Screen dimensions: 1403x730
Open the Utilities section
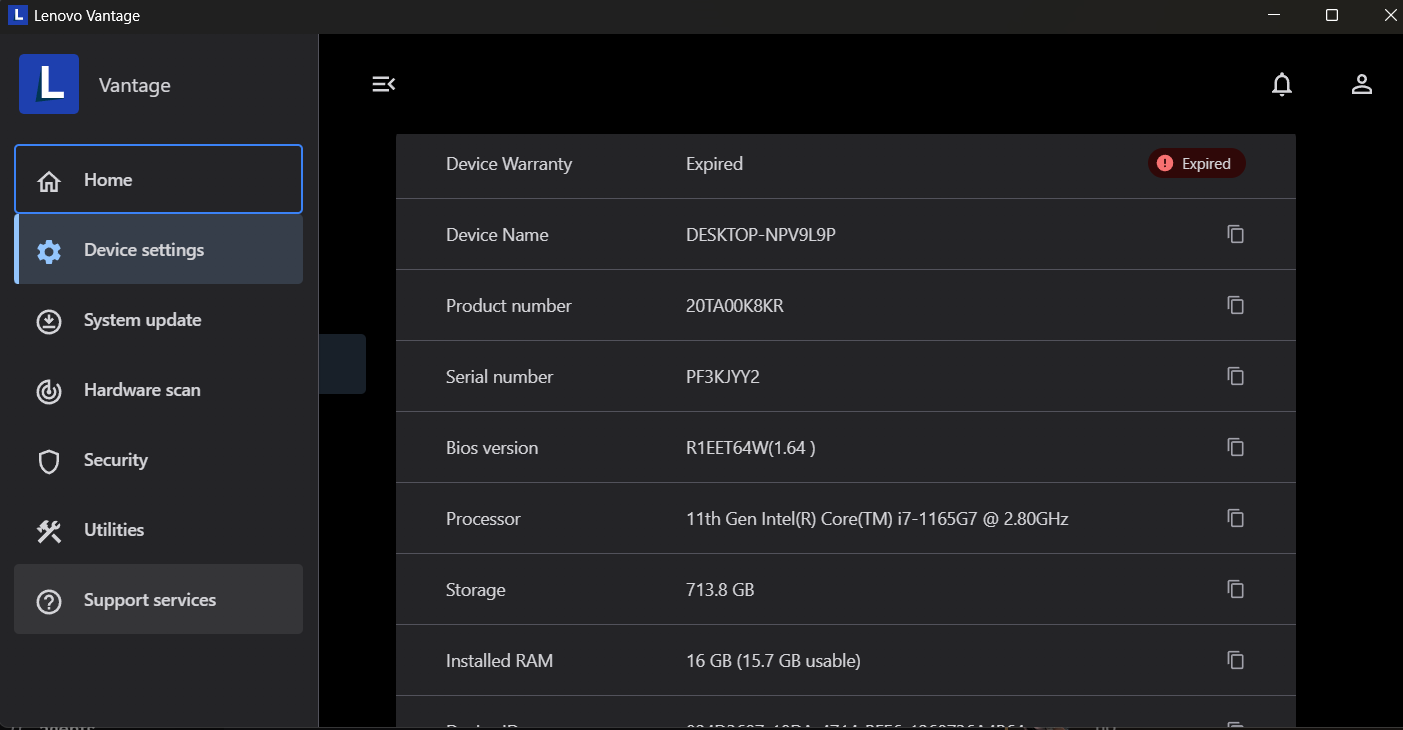[x=158, y=530]
